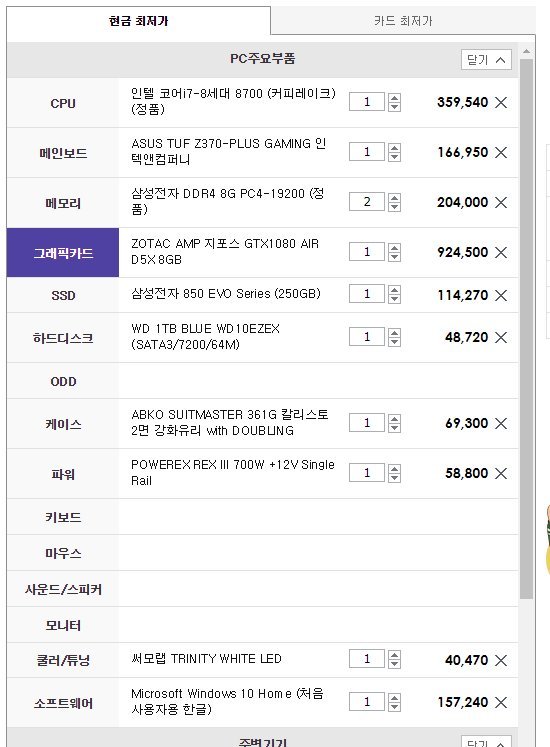Delete the WD 1TB BLUE hard disk
This screenshot has width=550, height=747.
pos(500,338)
